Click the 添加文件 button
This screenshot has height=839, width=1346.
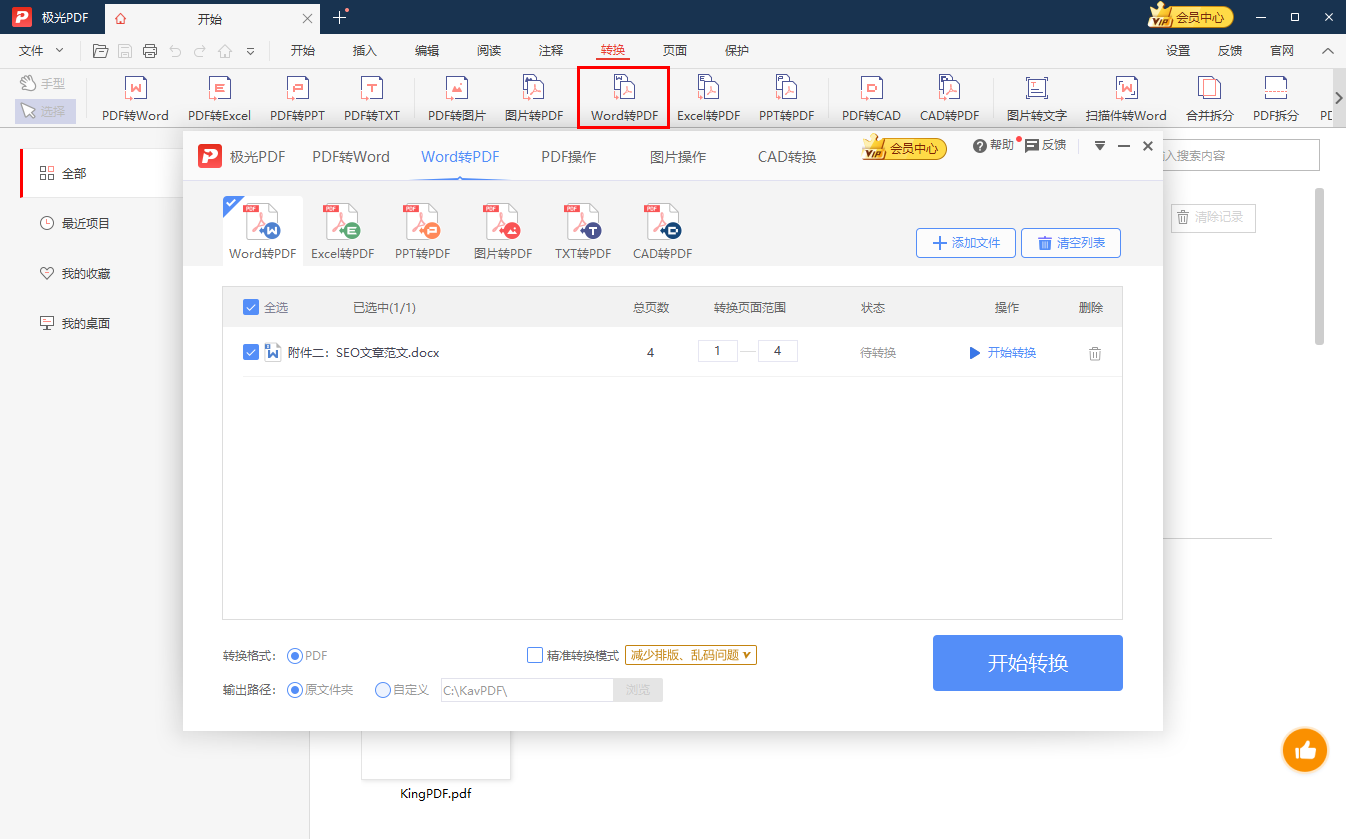pyautogui.click(x=964, y=242)
